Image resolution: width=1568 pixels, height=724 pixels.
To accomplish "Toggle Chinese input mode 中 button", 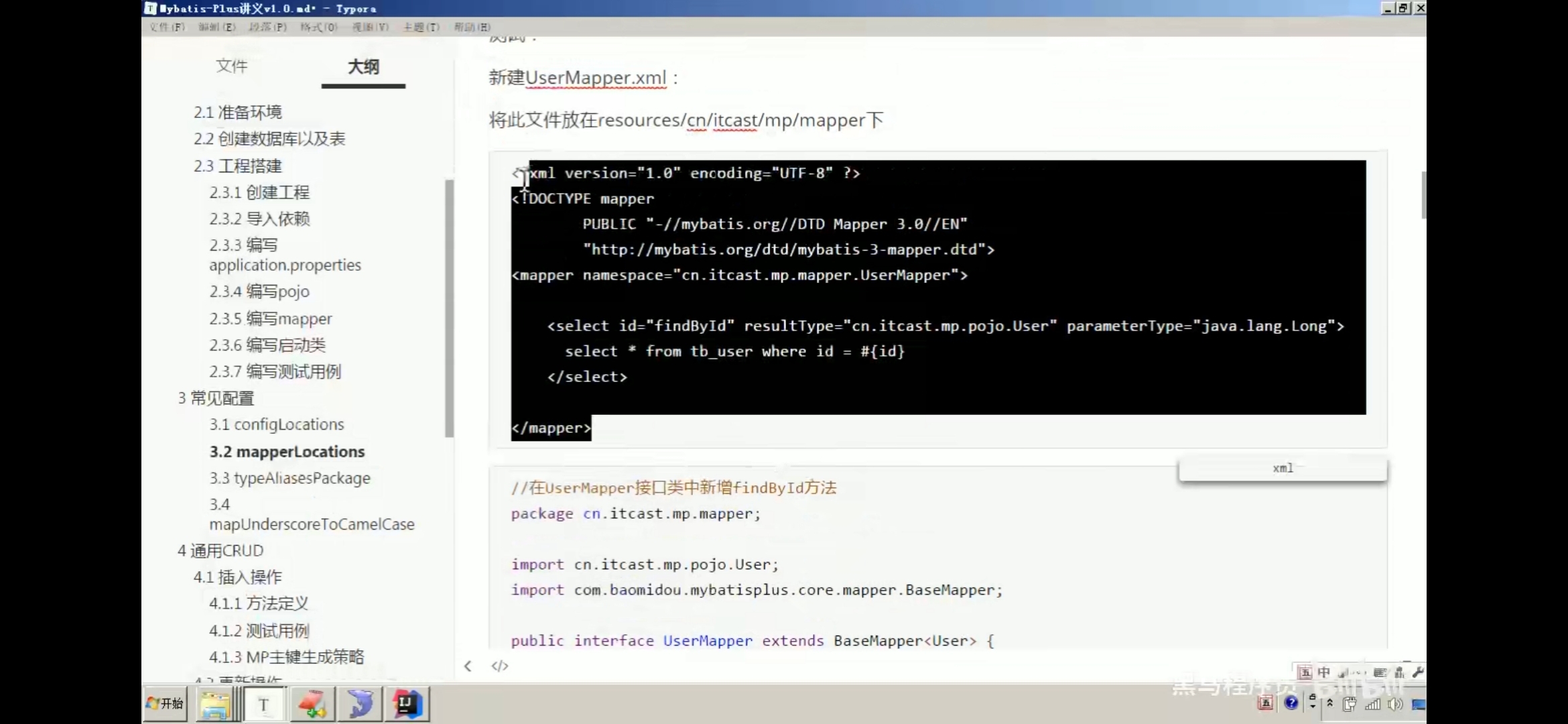I will (1323, 672).
